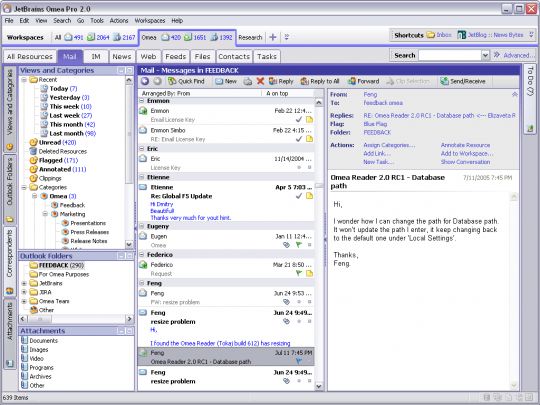This screenshot has height=405, width=540.
Task: Click inside the Search input field
Action: [450, 55]
